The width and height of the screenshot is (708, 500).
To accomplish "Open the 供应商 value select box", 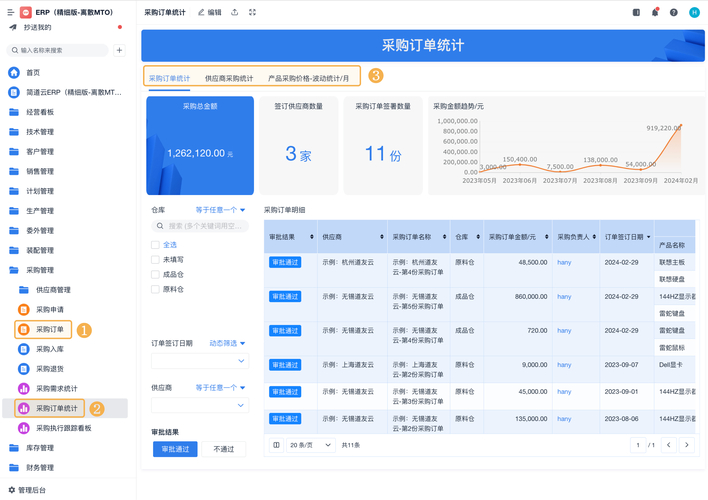I will pos(200,405).
